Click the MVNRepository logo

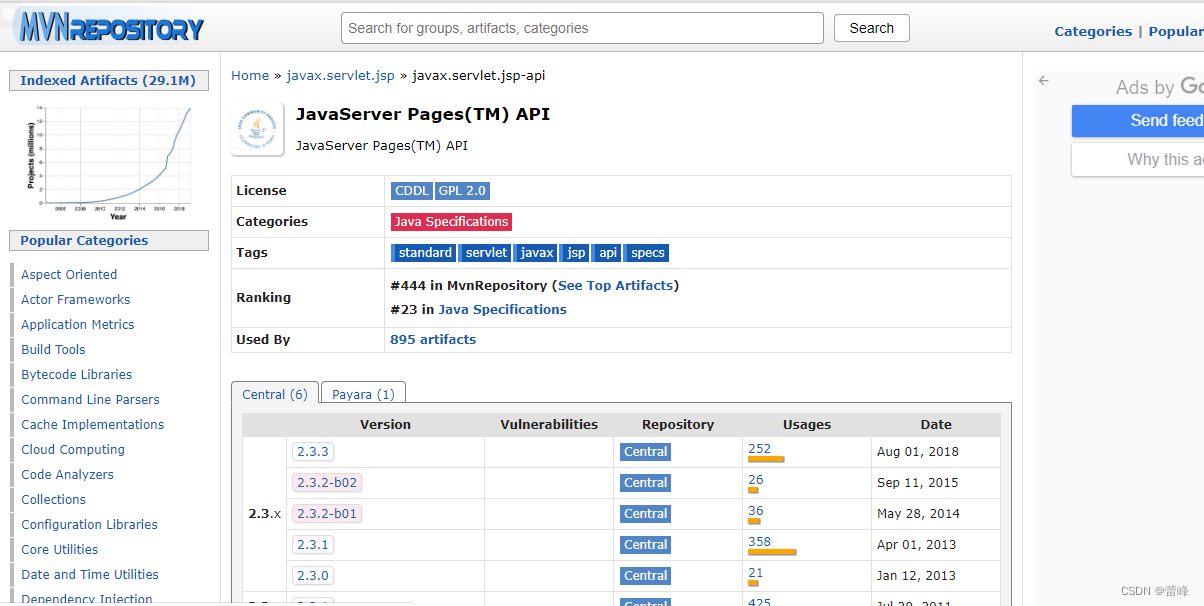tap(110, 27)
